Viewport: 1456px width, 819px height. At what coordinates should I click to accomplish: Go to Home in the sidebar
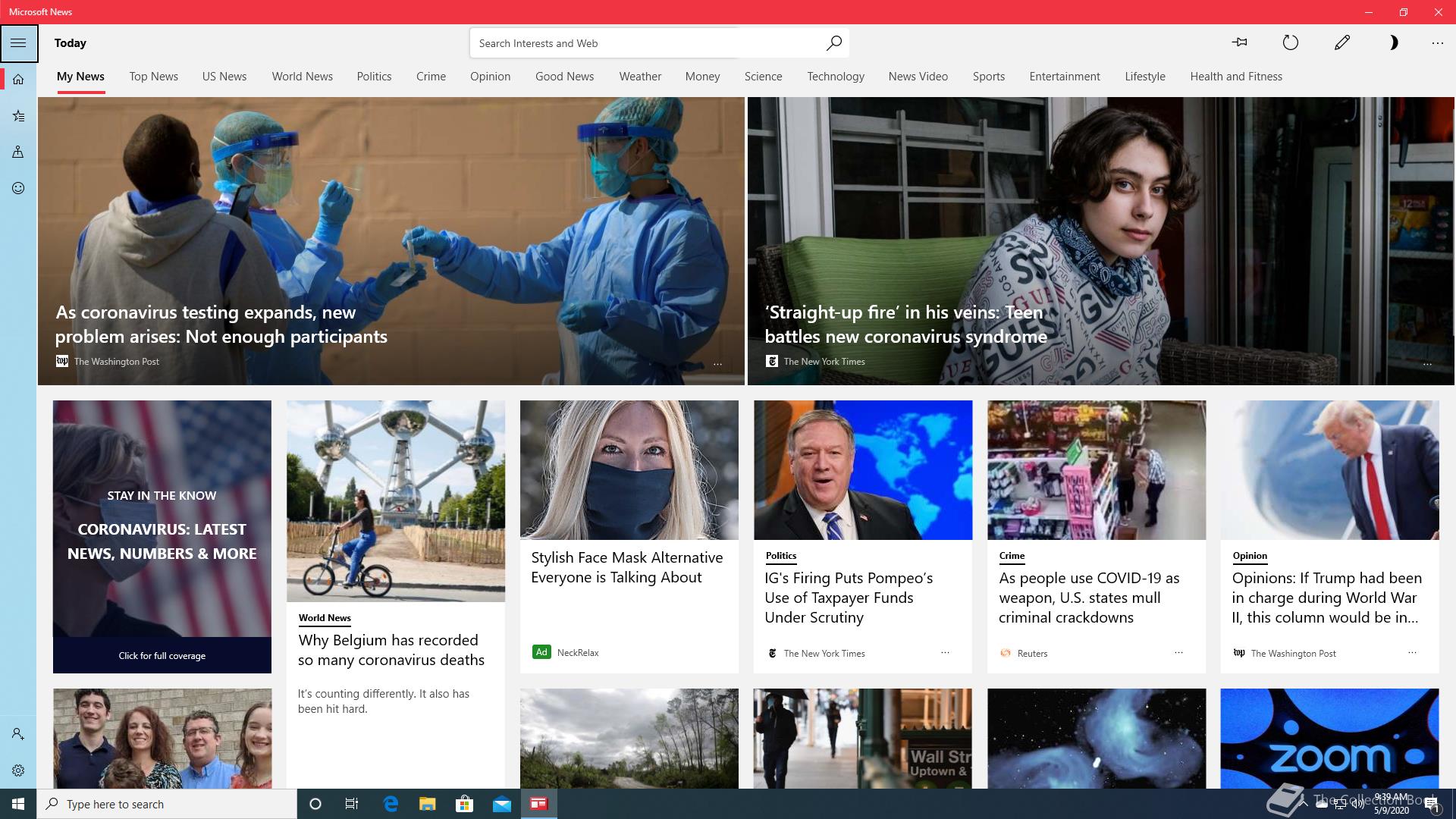pyautogui.click(x=18, y=79)
